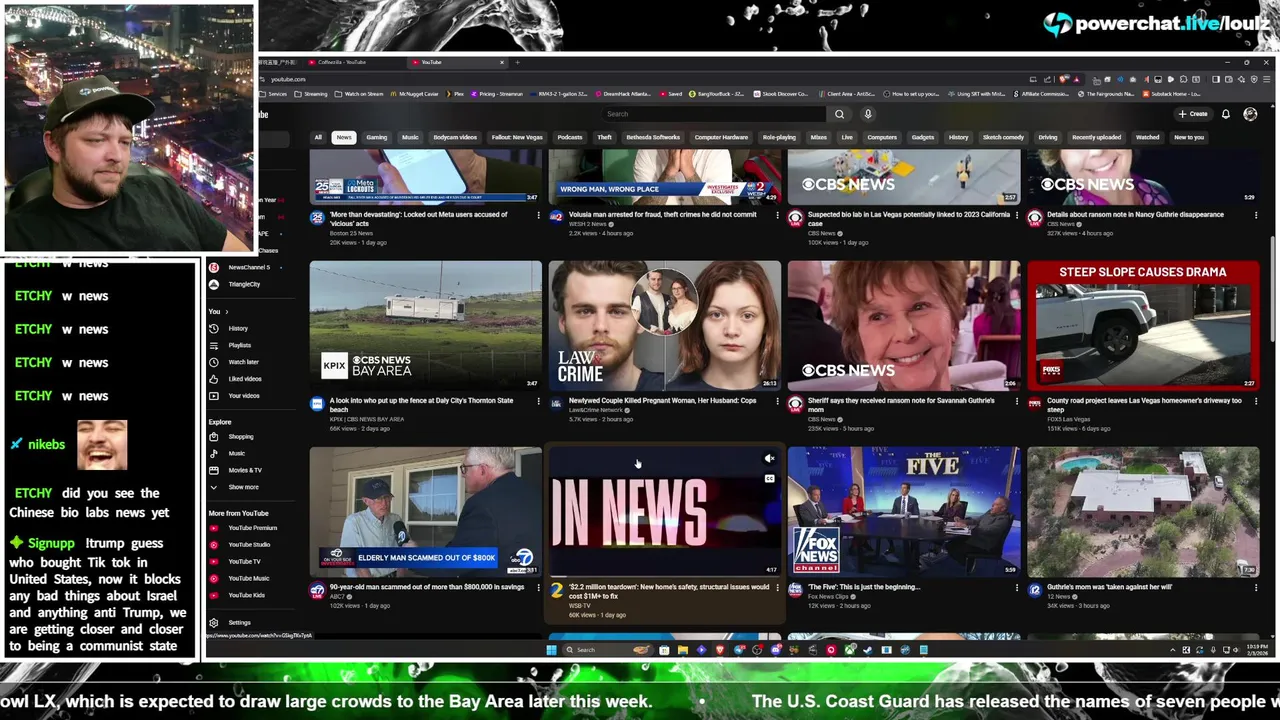The image size is (1280, 720).
Task: Open more options for Sheriff ransom note video
Action: click(x=1016, y=402)
